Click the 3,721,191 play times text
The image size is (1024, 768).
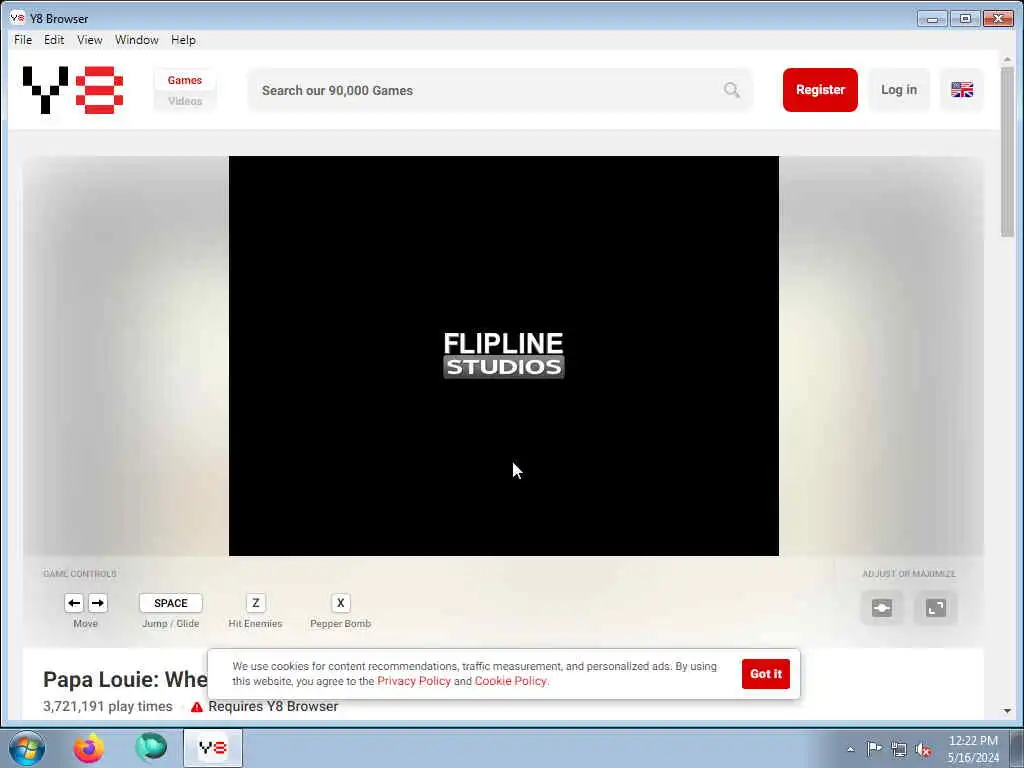[x=108, y=707]
